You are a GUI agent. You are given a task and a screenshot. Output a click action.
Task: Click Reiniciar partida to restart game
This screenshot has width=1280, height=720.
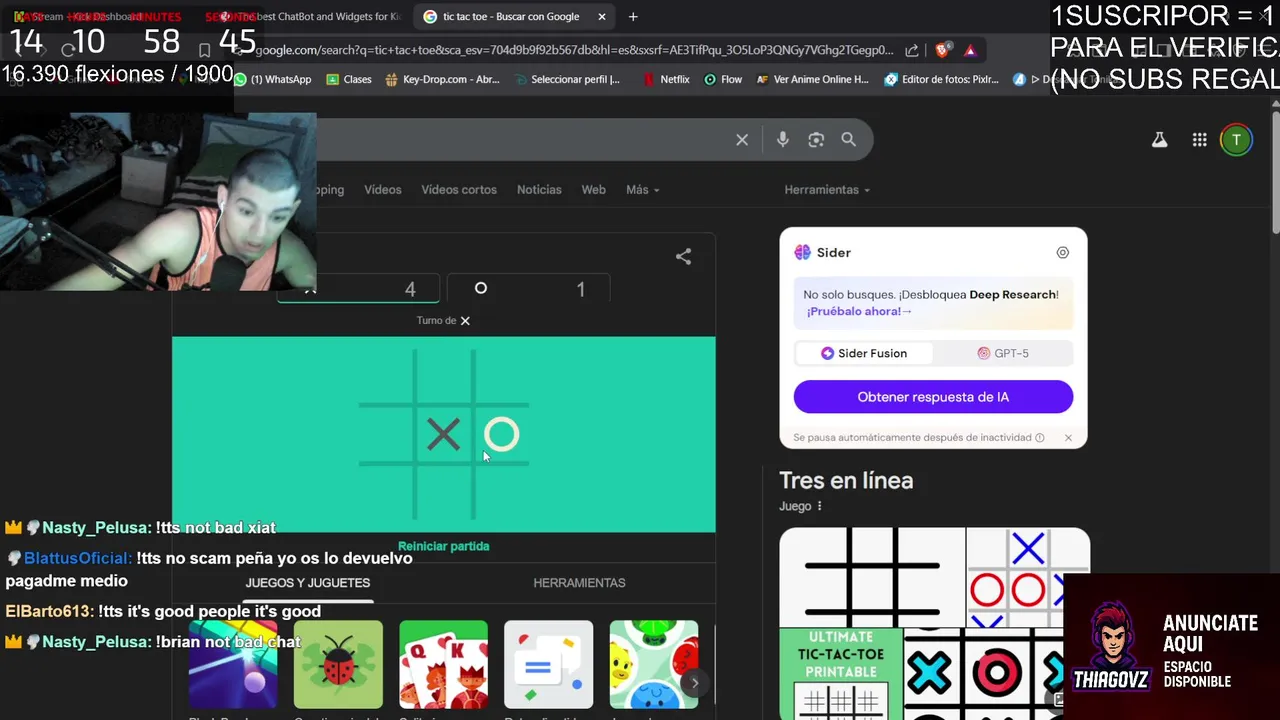[x=443, y=546]
